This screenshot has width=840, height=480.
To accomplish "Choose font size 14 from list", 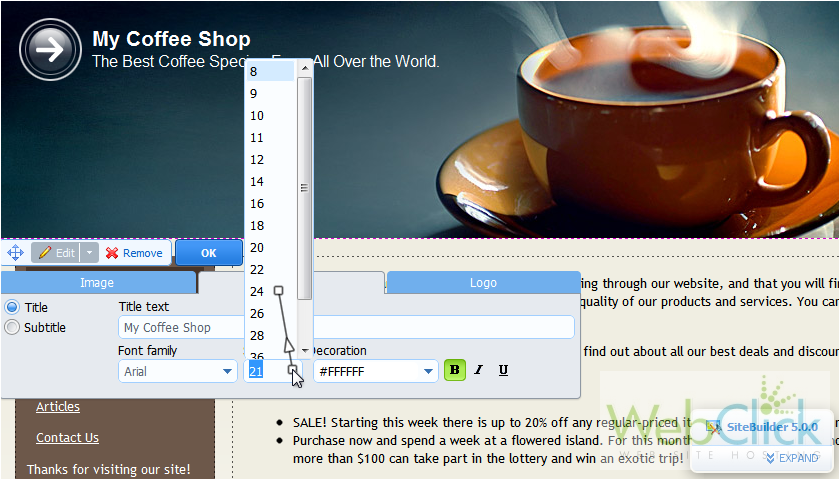I will (269, 181).
